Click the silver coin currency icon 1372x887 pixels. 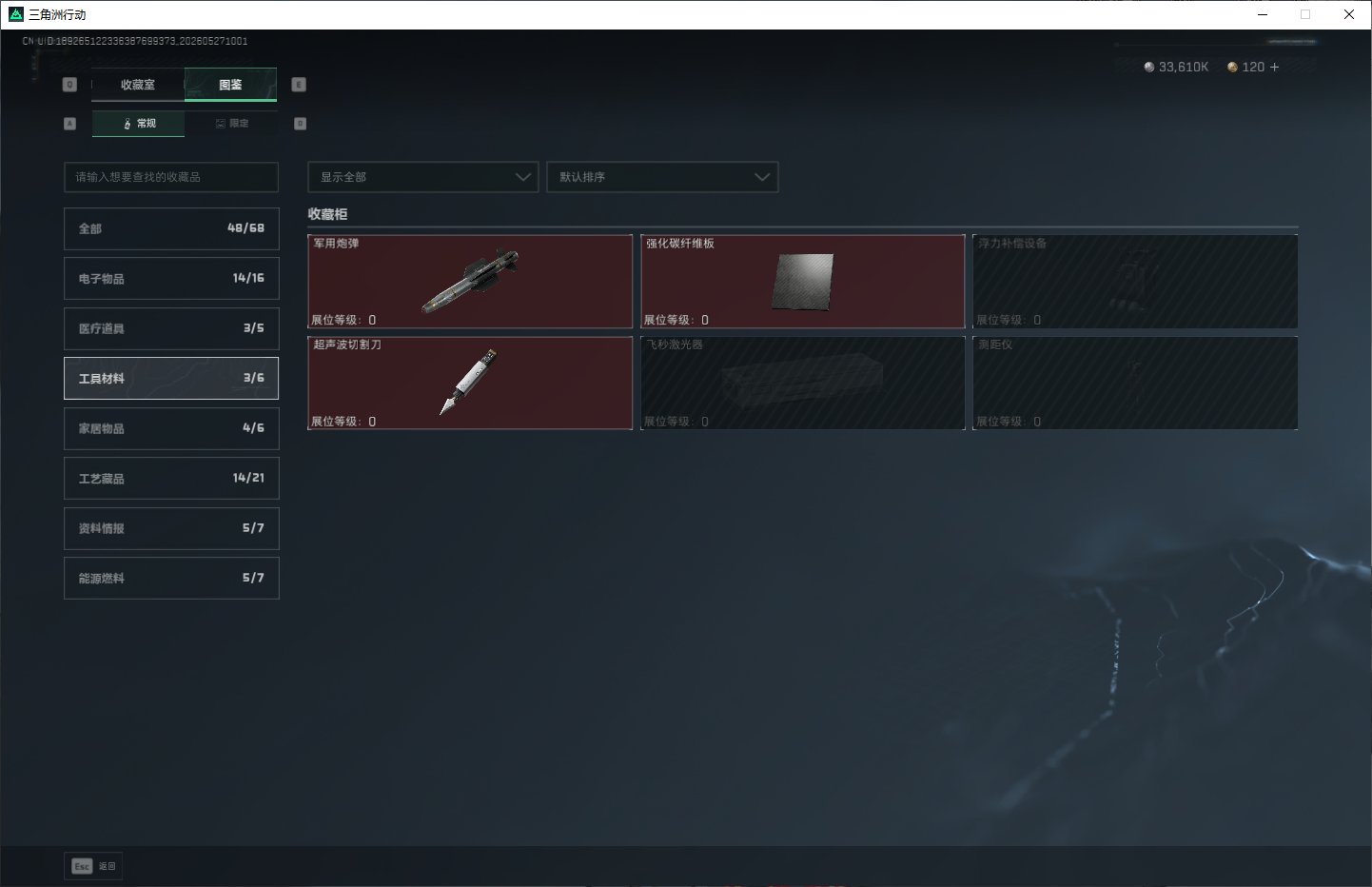coord(1149,67)
